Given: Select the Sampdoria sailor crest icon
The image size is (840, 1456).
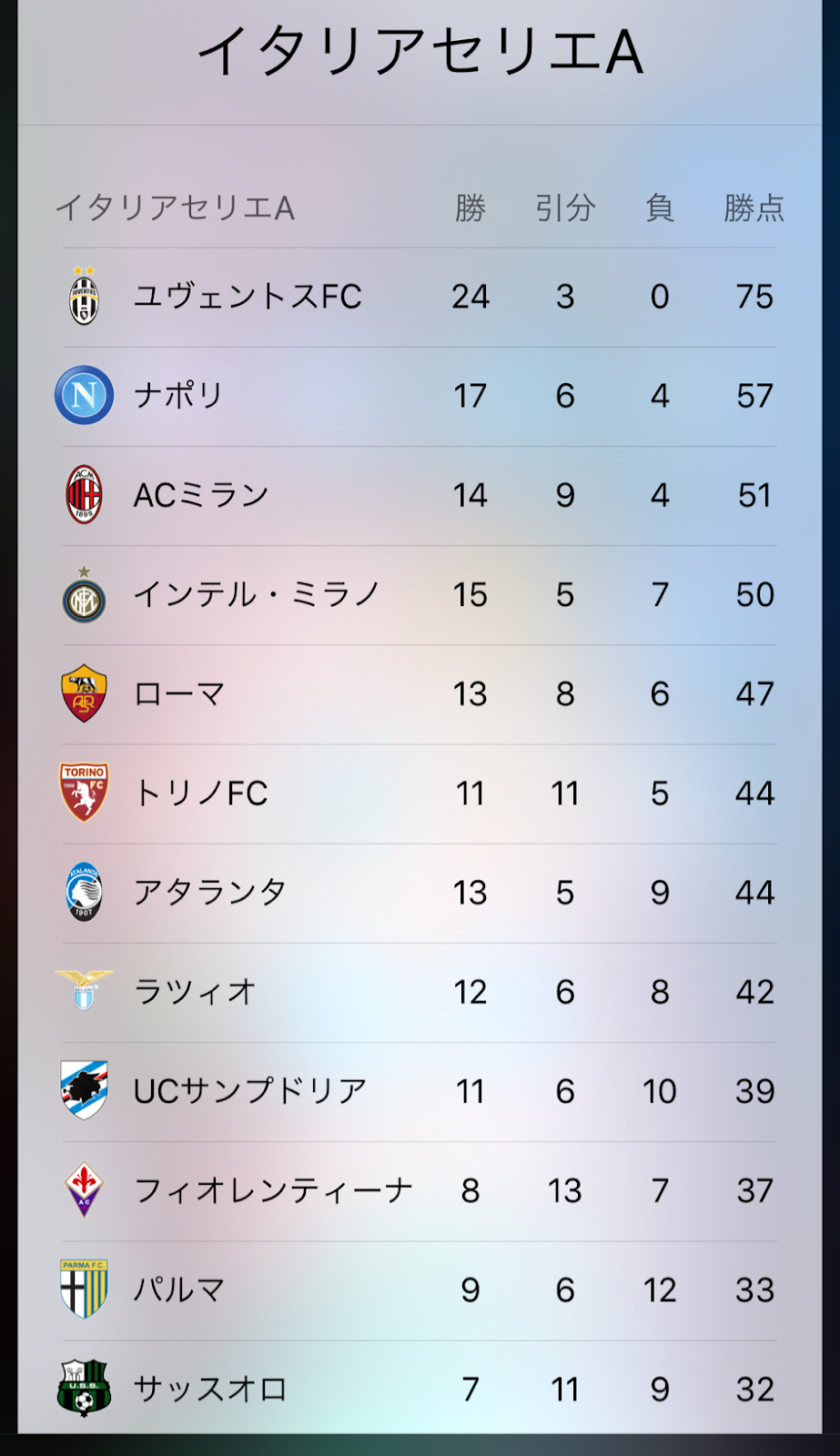Looking at the screenshot, I should 83,1090.
